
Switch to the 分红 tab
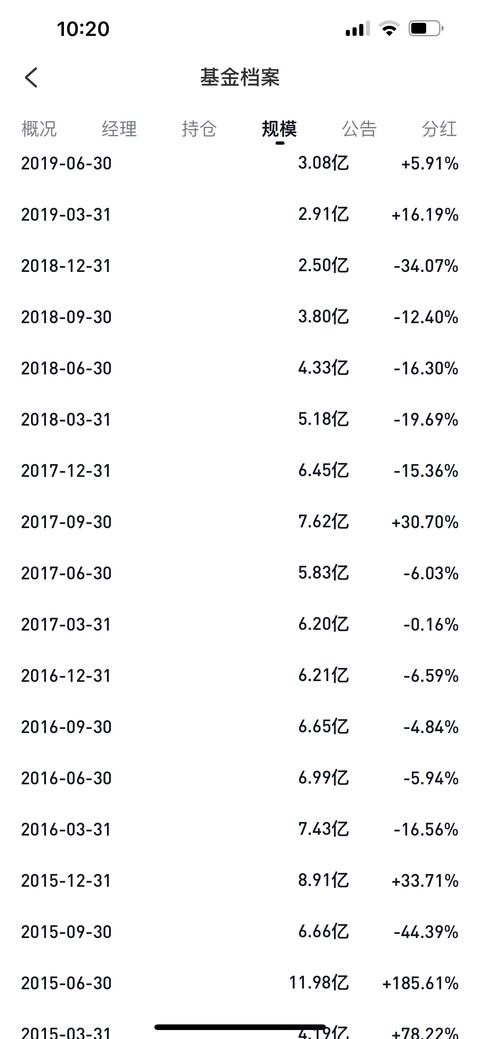(440, 128)
